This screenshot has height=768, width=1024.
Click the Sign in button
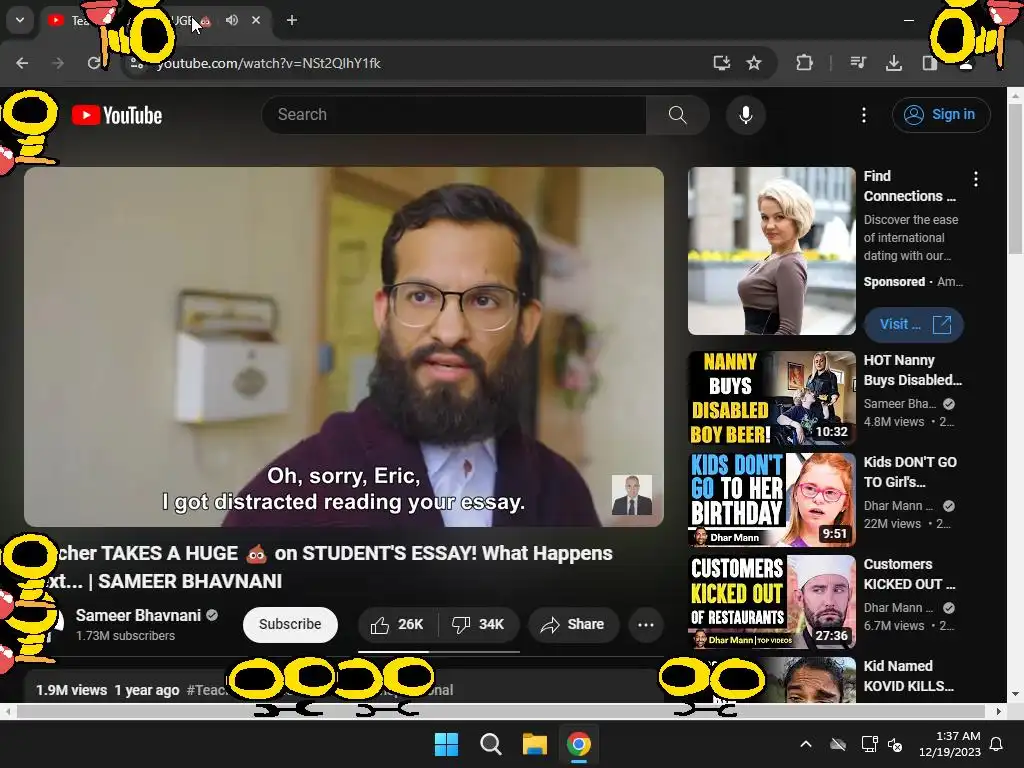[941, 115]
